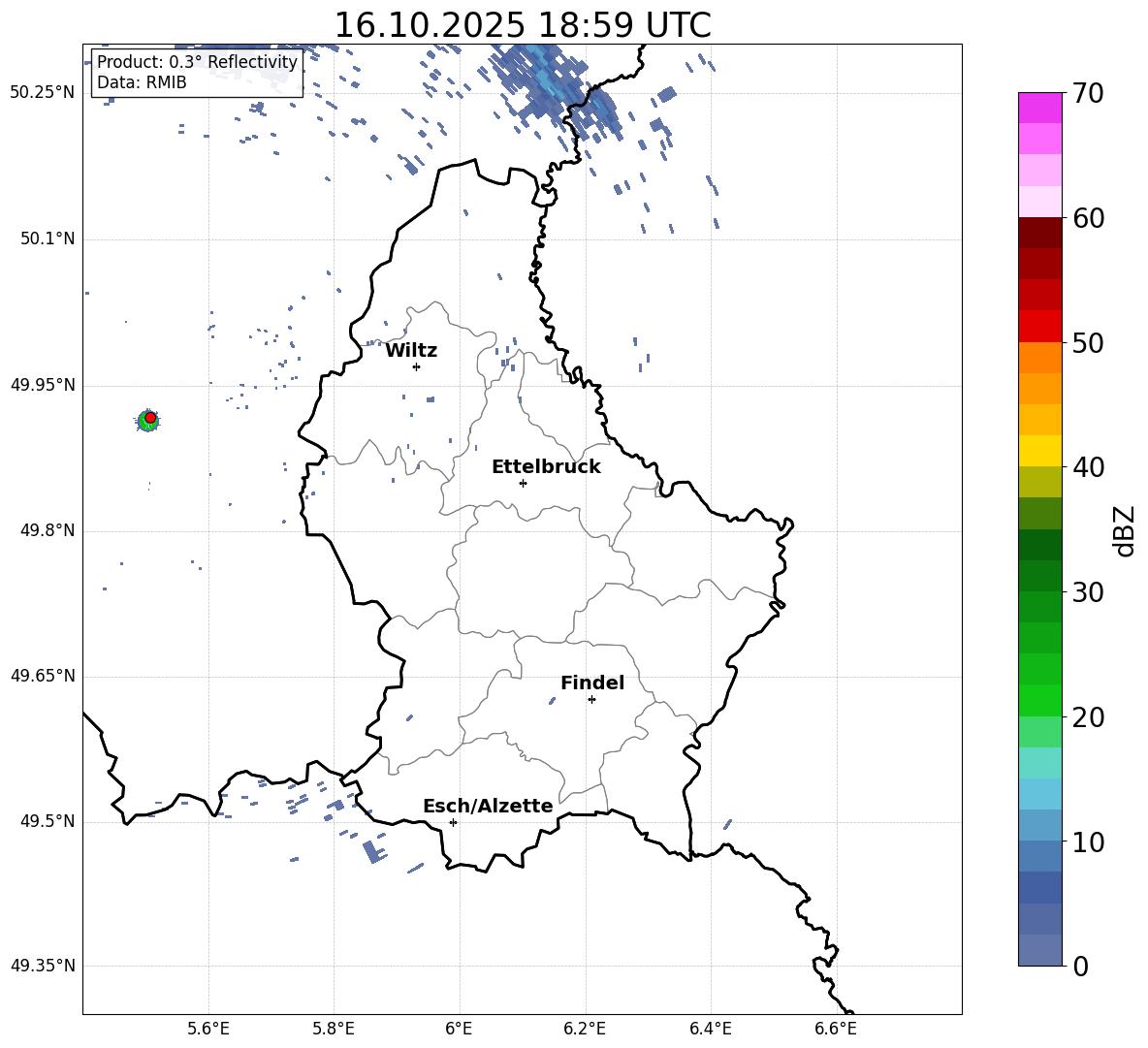Viewport: 1148px width, 1048px height.
Task: Click the Findel location cross marker
Action: pyautogui.click(x=591, y=699)
